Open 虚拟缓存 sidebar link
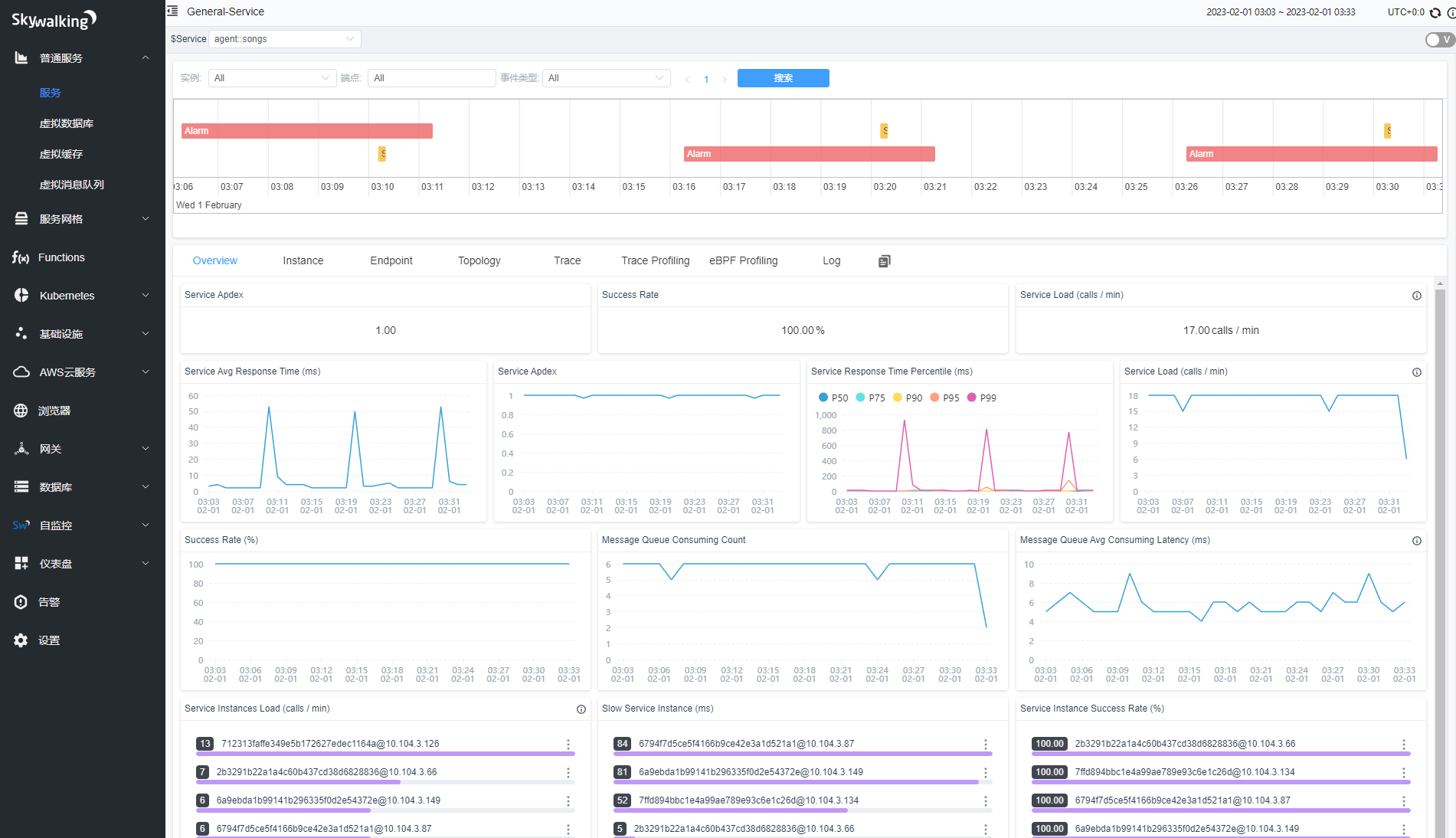 61,154
